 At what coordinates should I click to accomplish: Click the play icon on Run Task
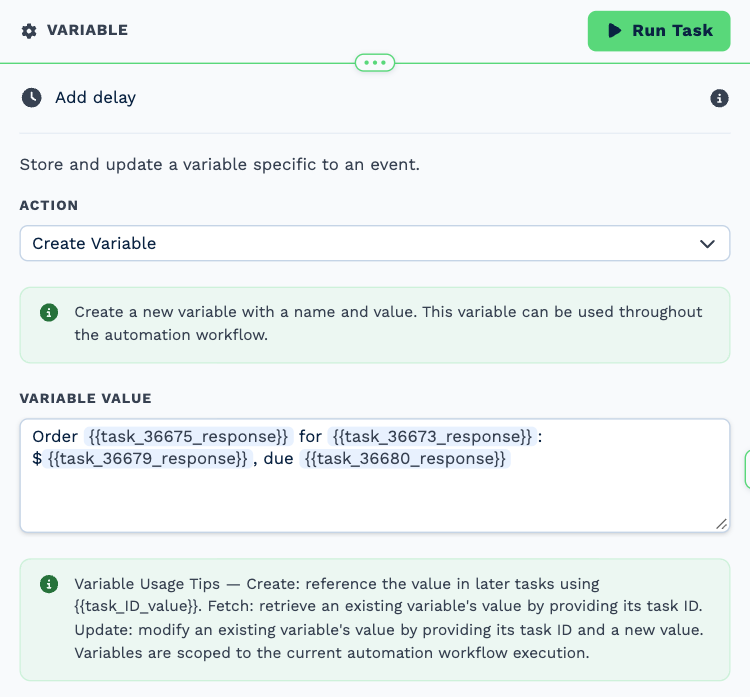point(615,31)
